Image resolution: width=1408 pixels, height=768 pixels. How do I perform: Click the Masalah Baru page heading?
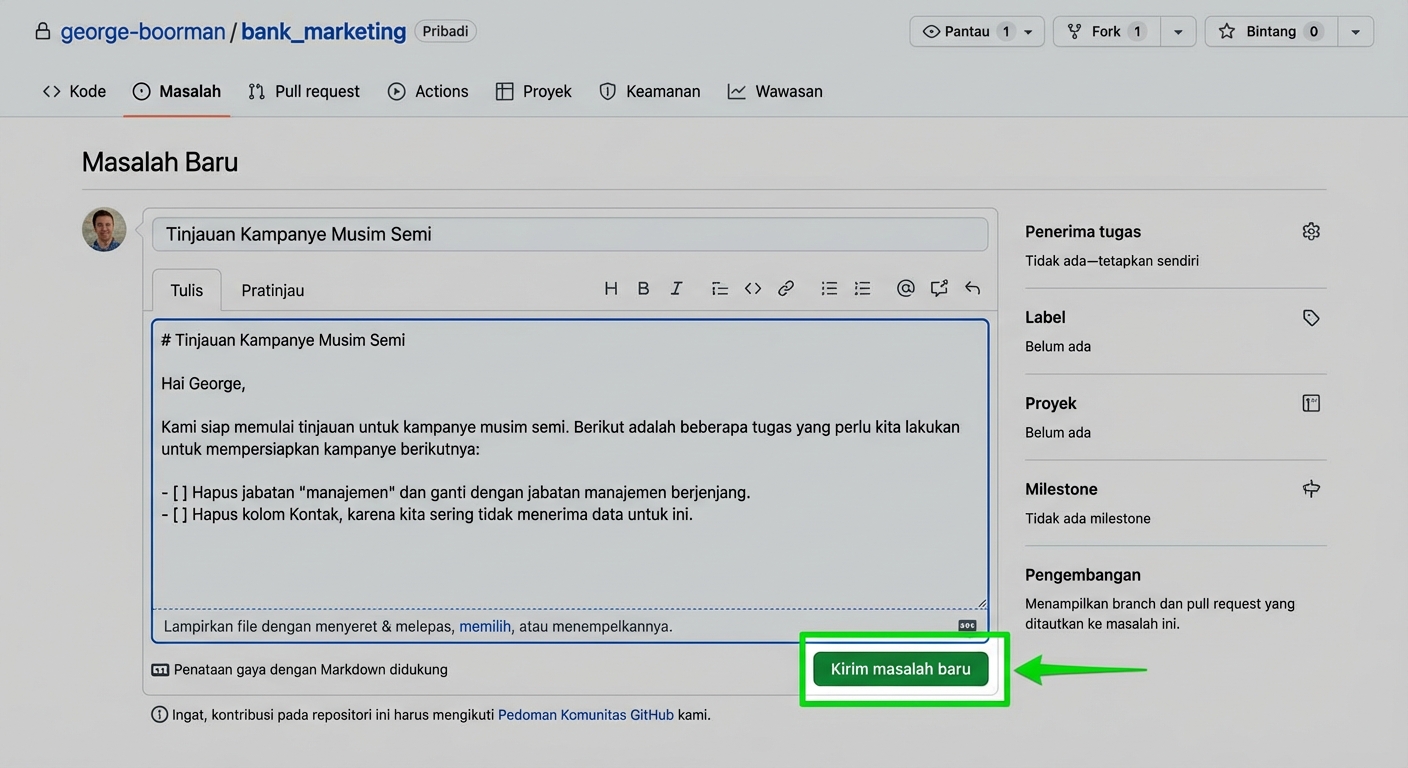(x=160, y=162)
